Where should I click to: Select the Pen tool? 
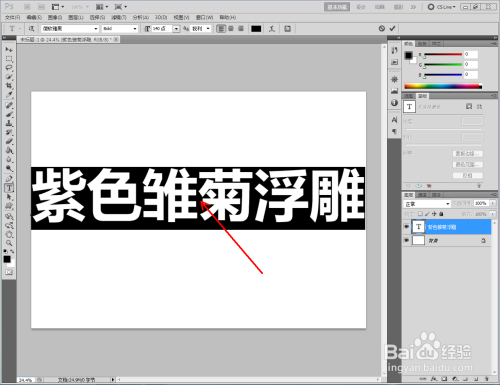point(9,179)
